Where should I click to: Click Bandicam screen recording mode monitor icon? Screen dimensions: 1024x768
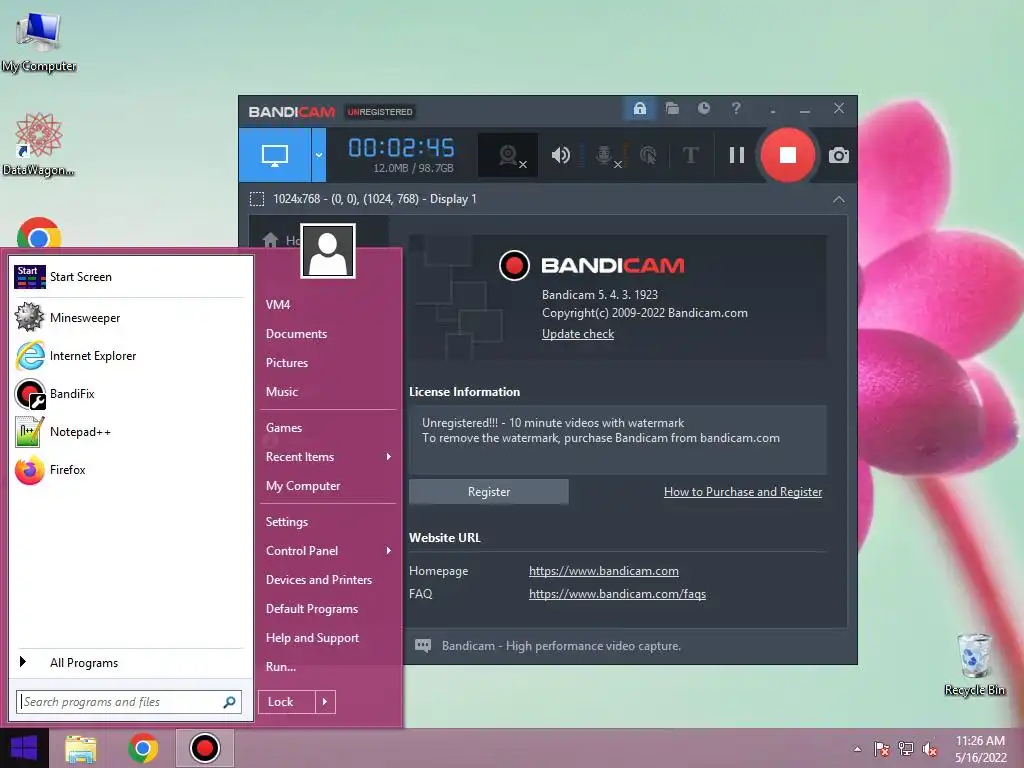274,155
